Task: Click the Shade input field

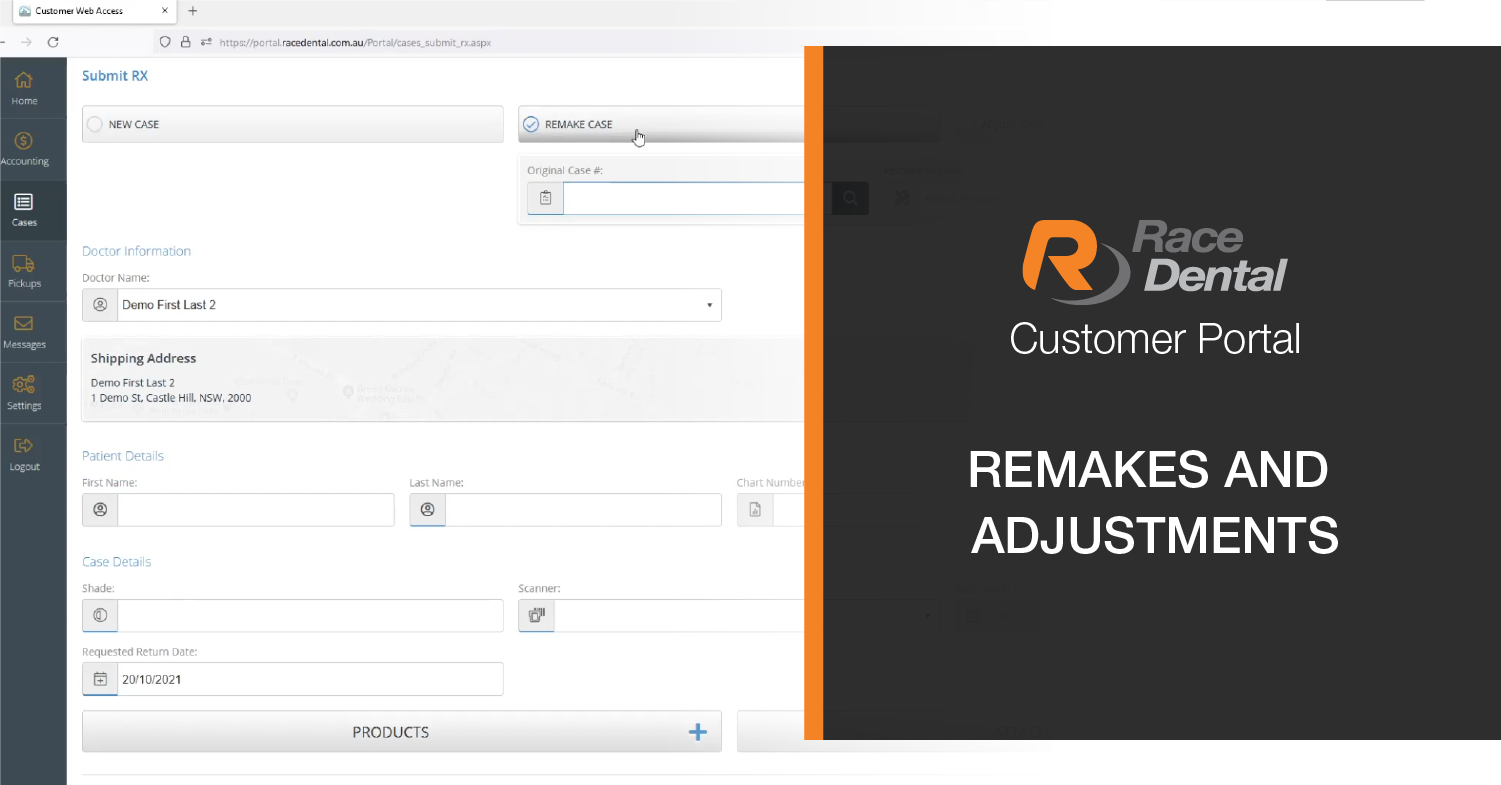Action: pyautogui.click(x=310, y=616)
